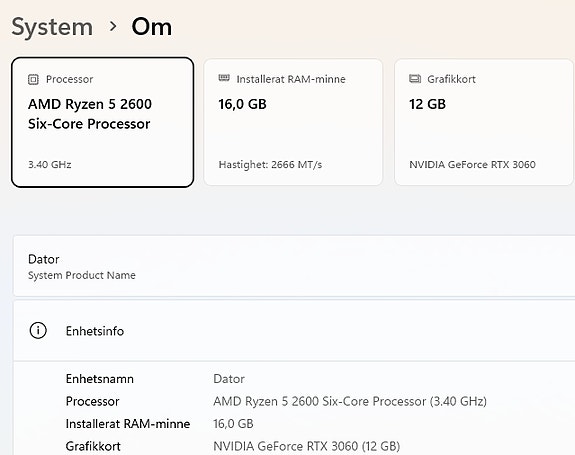Click Installerat RAM-minne label in list
Screen dimensions: 575x455
pyautogui.click(x=128, y=424)
